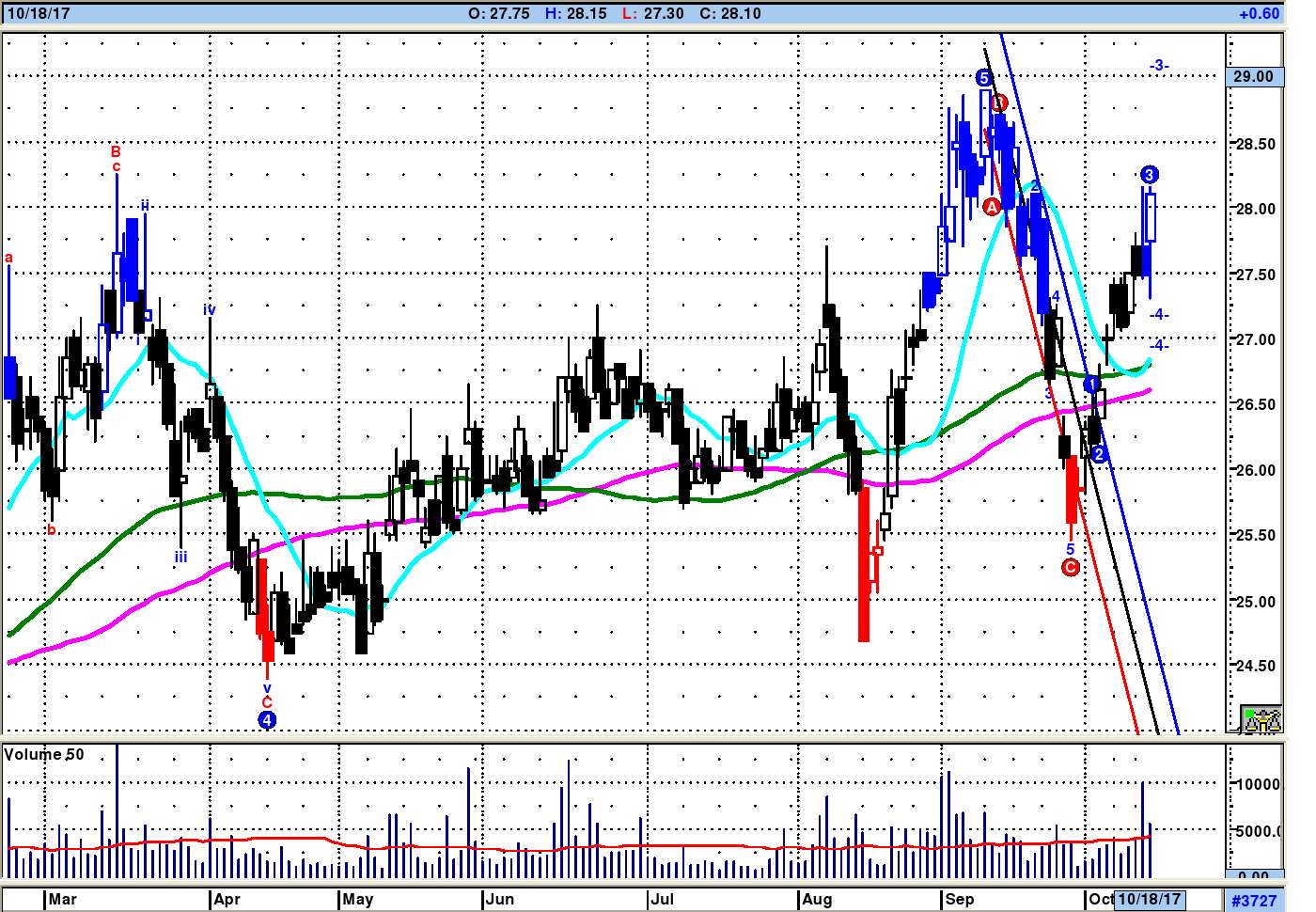Click the blue iv wave label
1316x912 pixels.
tap(209, 309)
